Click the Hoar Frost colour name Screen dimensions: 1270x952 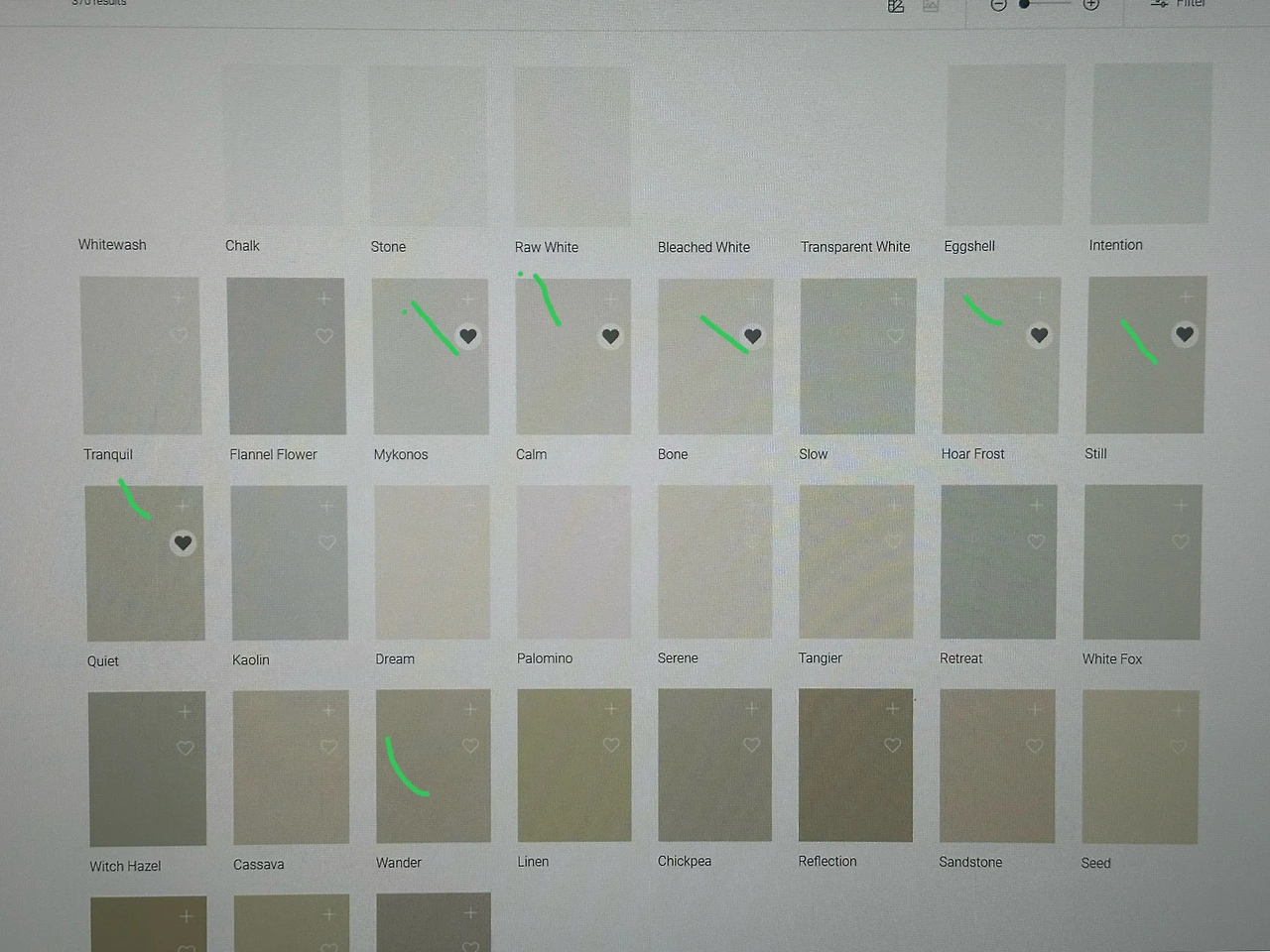click(x=972, y=453)
